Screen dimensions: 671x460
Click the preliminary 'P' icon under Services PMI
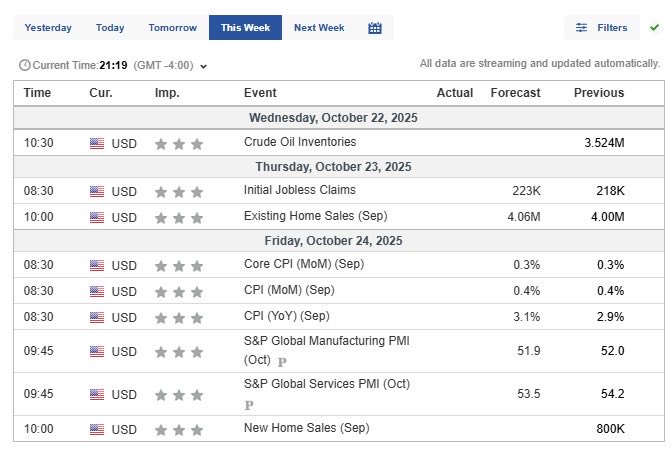249,405
